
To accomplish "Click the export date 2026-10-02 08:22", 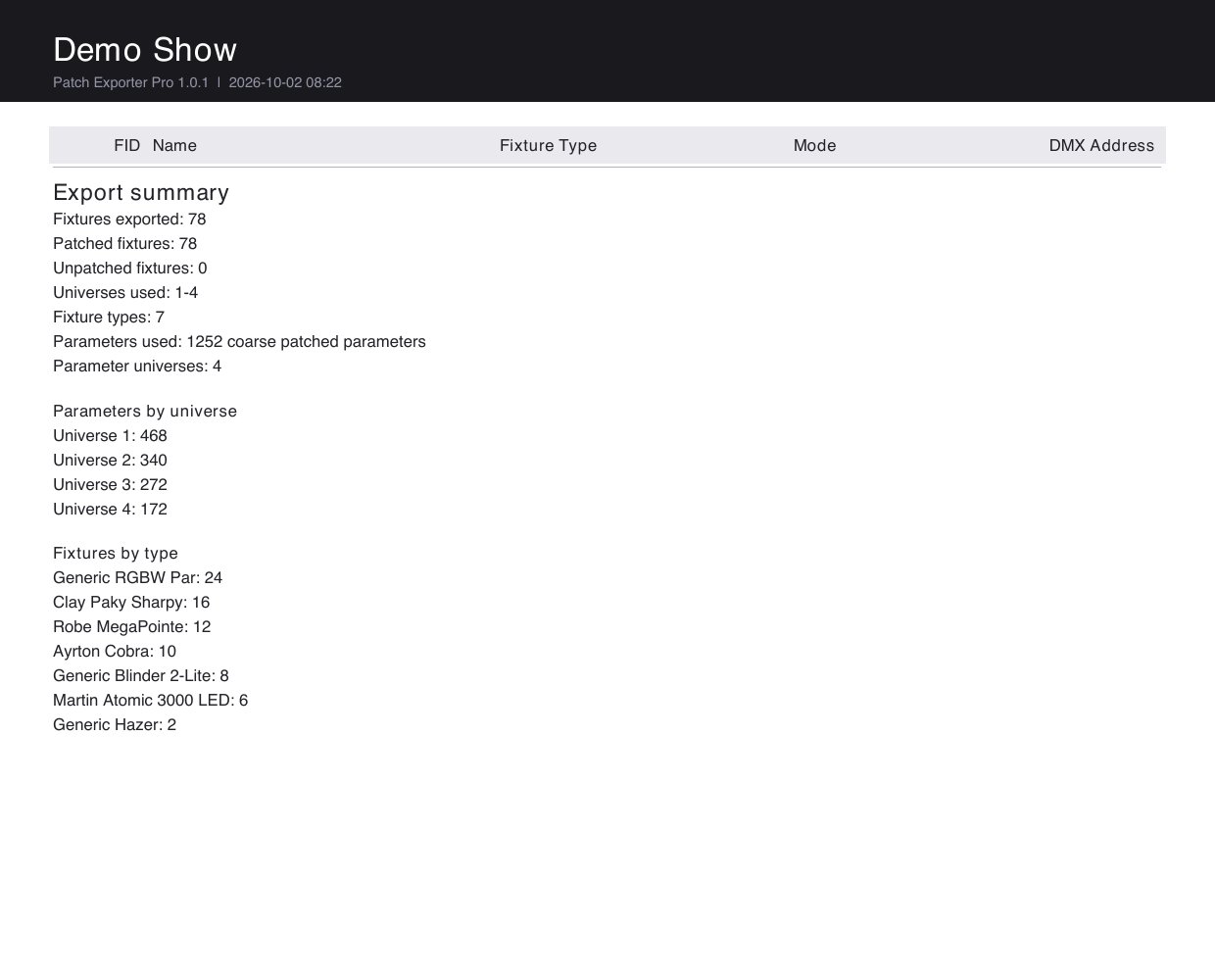I will click(285, 82).
